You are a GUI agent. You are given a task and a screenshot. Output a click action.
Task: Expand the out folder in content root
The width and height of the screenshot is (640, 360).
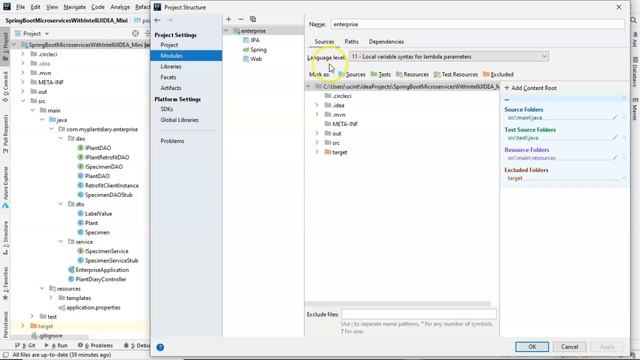coord(317,133)
